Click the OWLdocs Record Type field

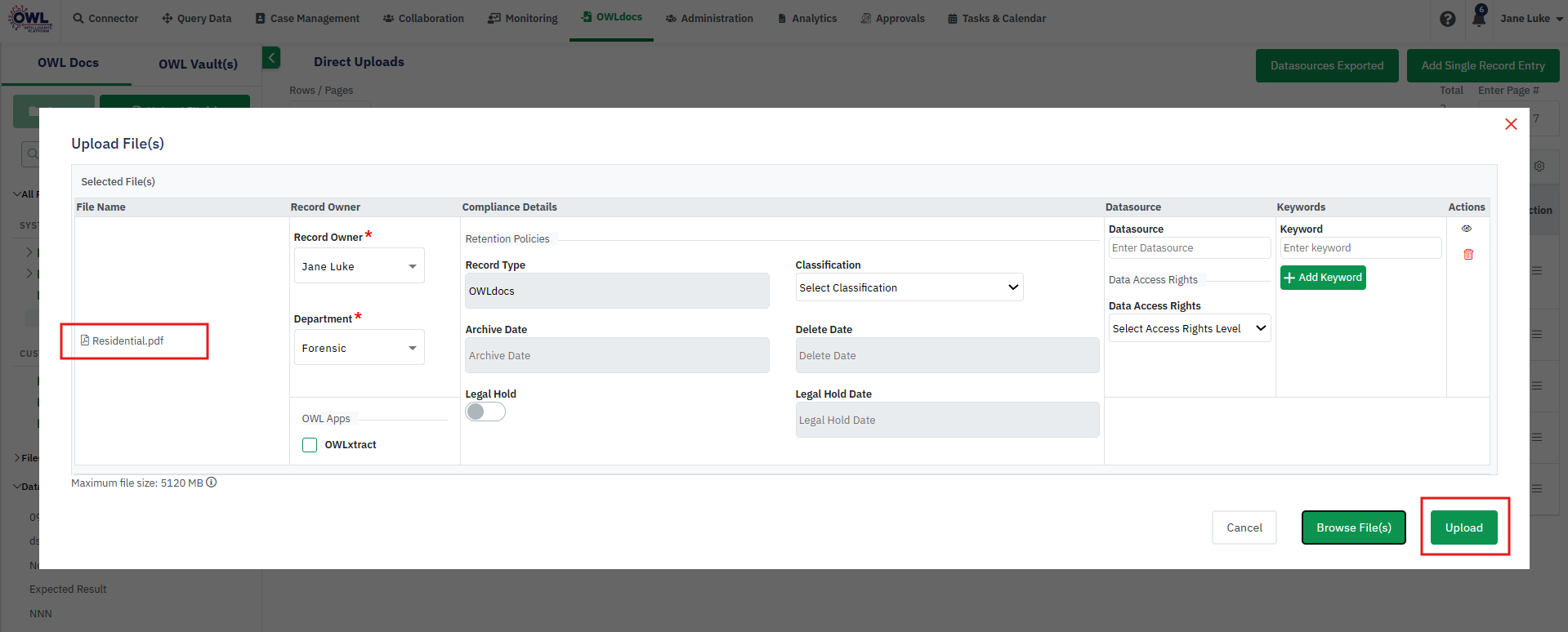pyautogui.click(x=617, y=291)
